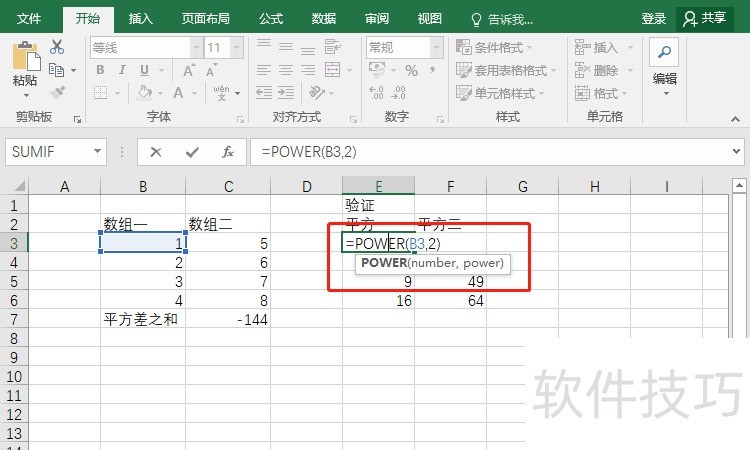The width and height of the screenshot is (750, 450).
Task: Click the Format Painter brush icon
Action: 57,92
